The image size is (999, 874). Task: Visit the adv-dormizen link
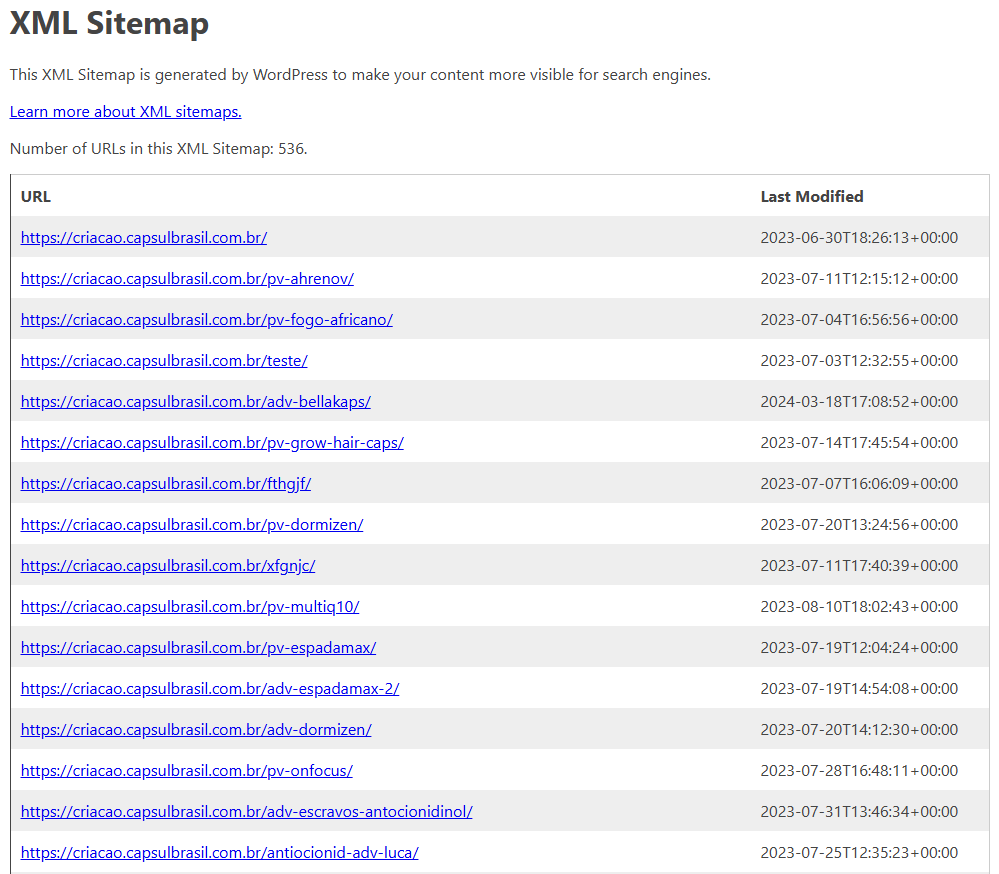(196, 729)
